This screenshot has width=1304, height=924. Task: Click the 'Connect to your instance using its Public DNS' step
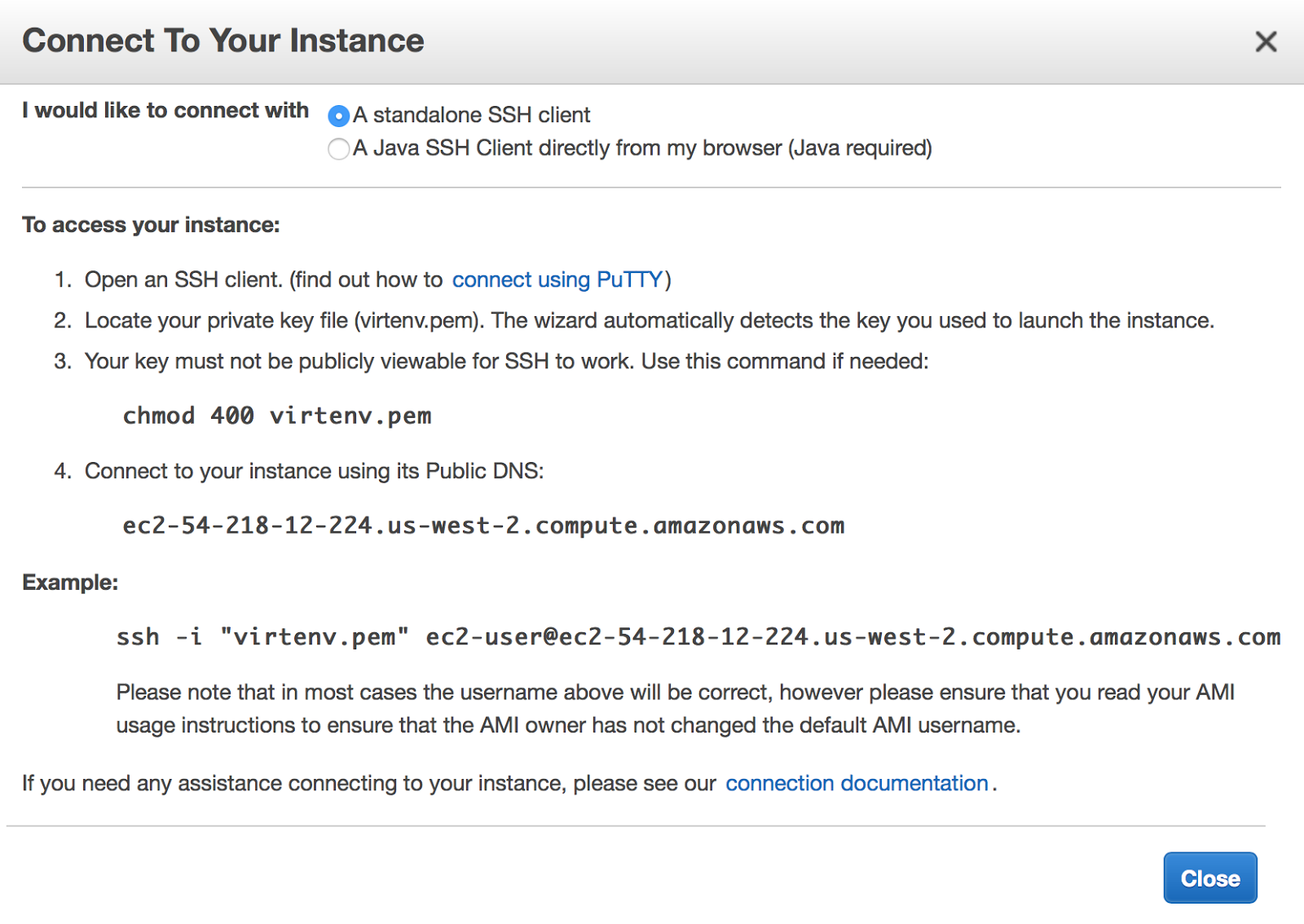314,471
